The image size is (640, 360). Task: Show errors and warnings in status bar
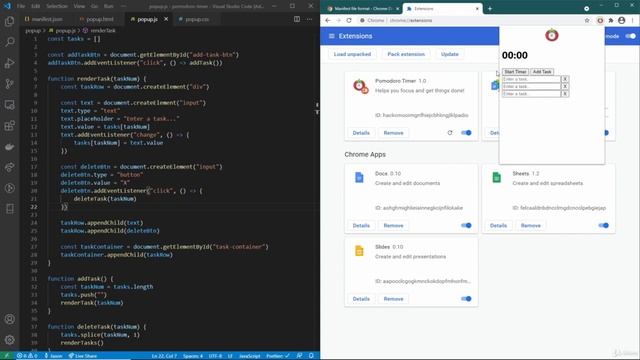click(27, 356)
